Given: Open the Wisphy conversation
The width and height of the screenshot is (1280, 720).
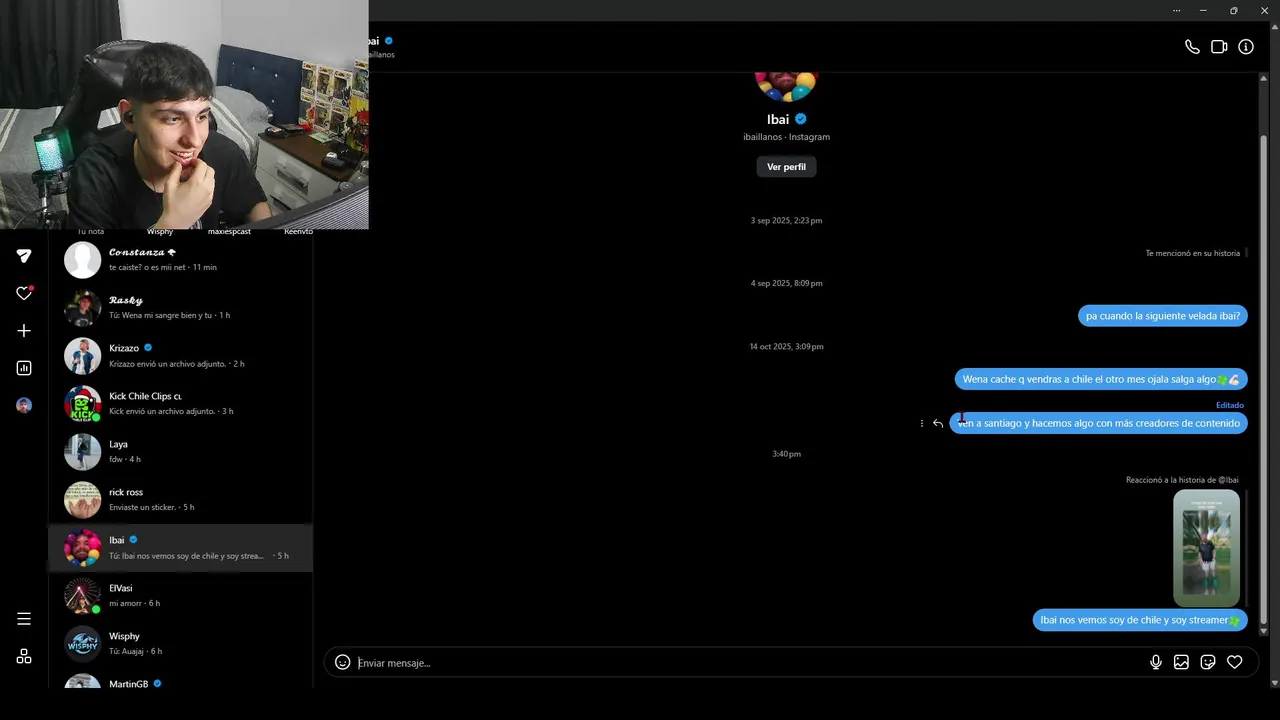Looking at the screenshot, I should [x=180, y=644].
